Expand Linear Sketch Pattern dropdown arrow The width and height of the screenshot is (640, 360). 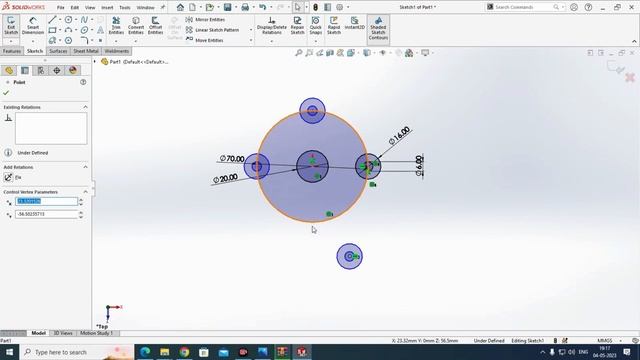[x=251, y=30]
